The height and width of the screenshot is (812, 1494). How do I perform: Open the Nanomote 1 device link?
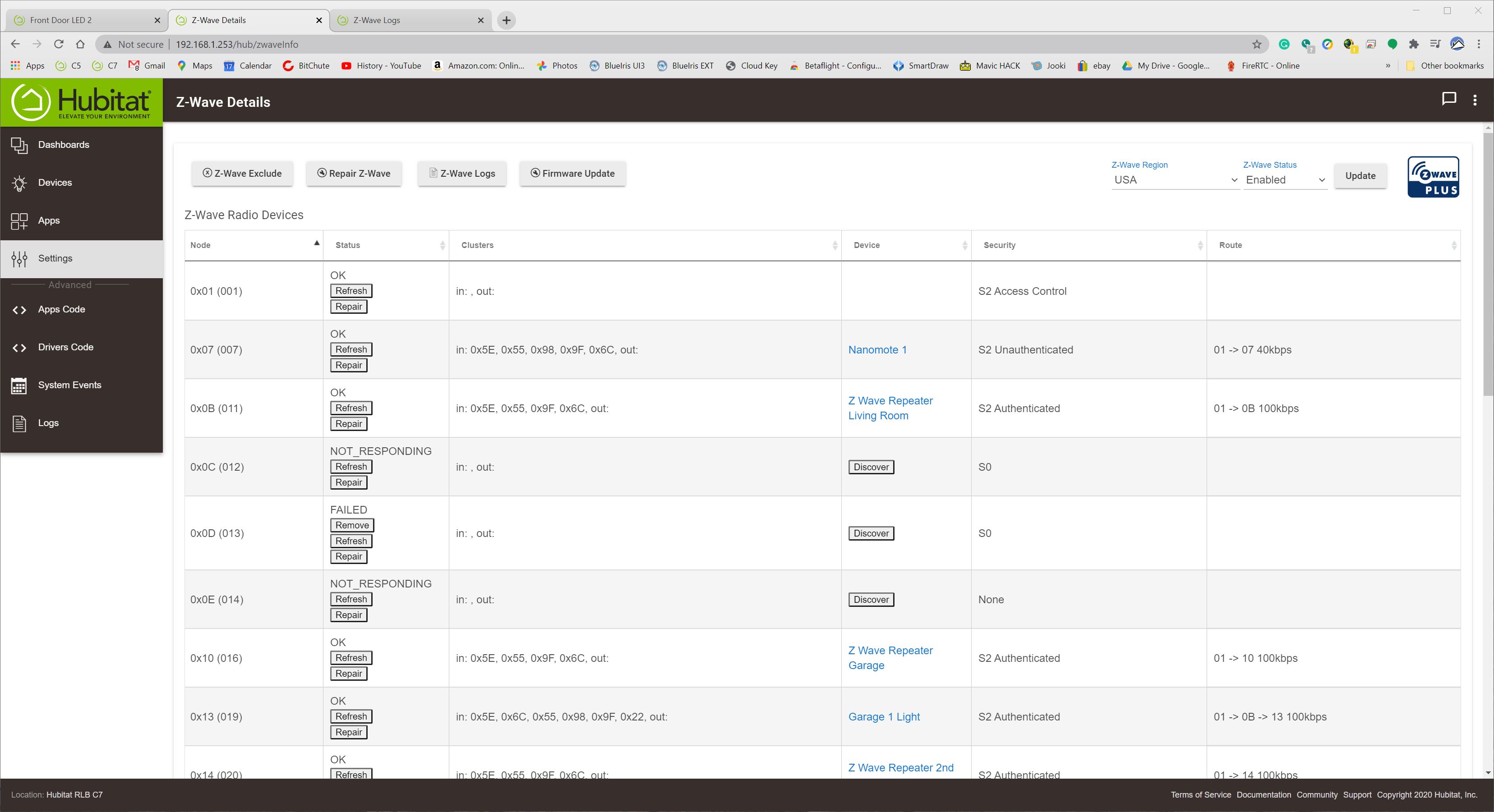coord(877,350)
